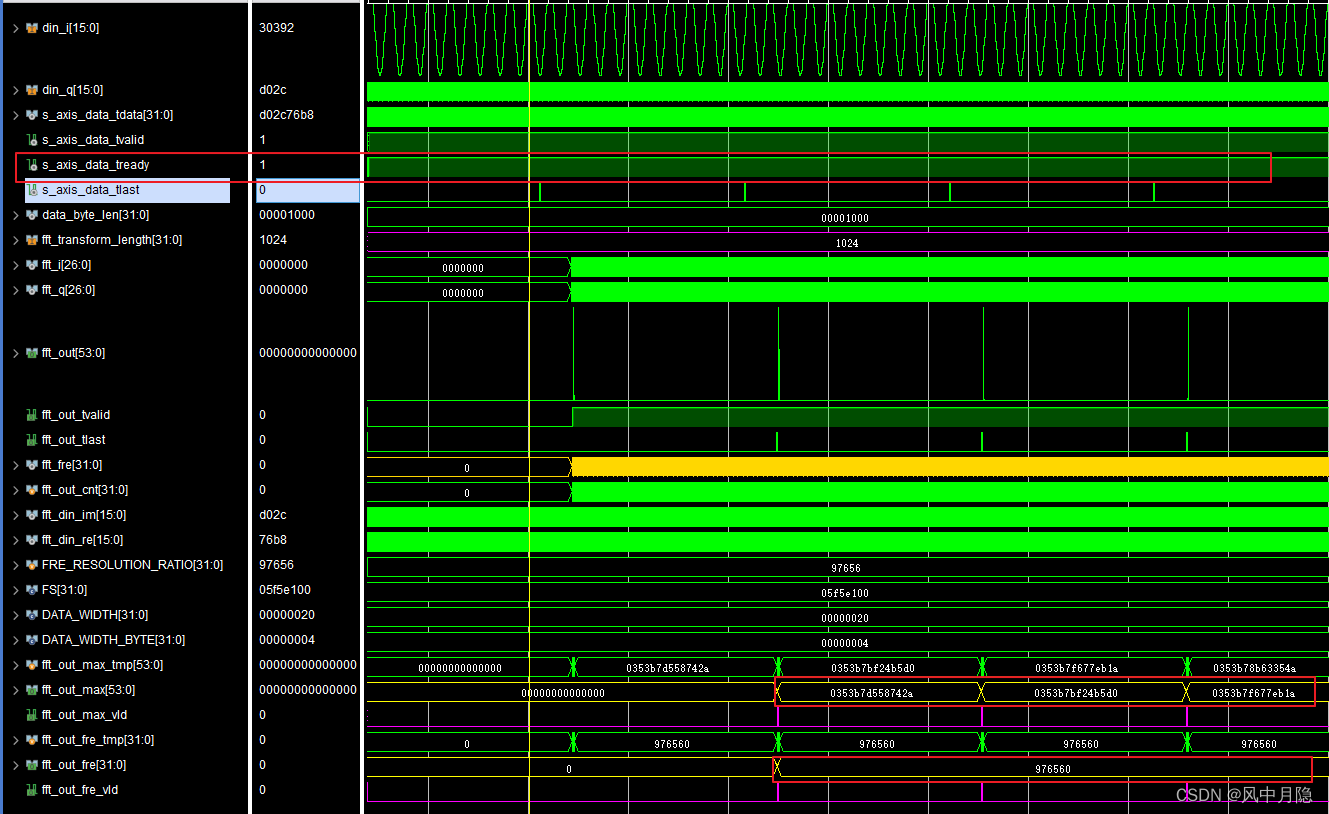Click the bus icon beside fft_q[26:0]

pyautogui.click(x=32, y=290)
